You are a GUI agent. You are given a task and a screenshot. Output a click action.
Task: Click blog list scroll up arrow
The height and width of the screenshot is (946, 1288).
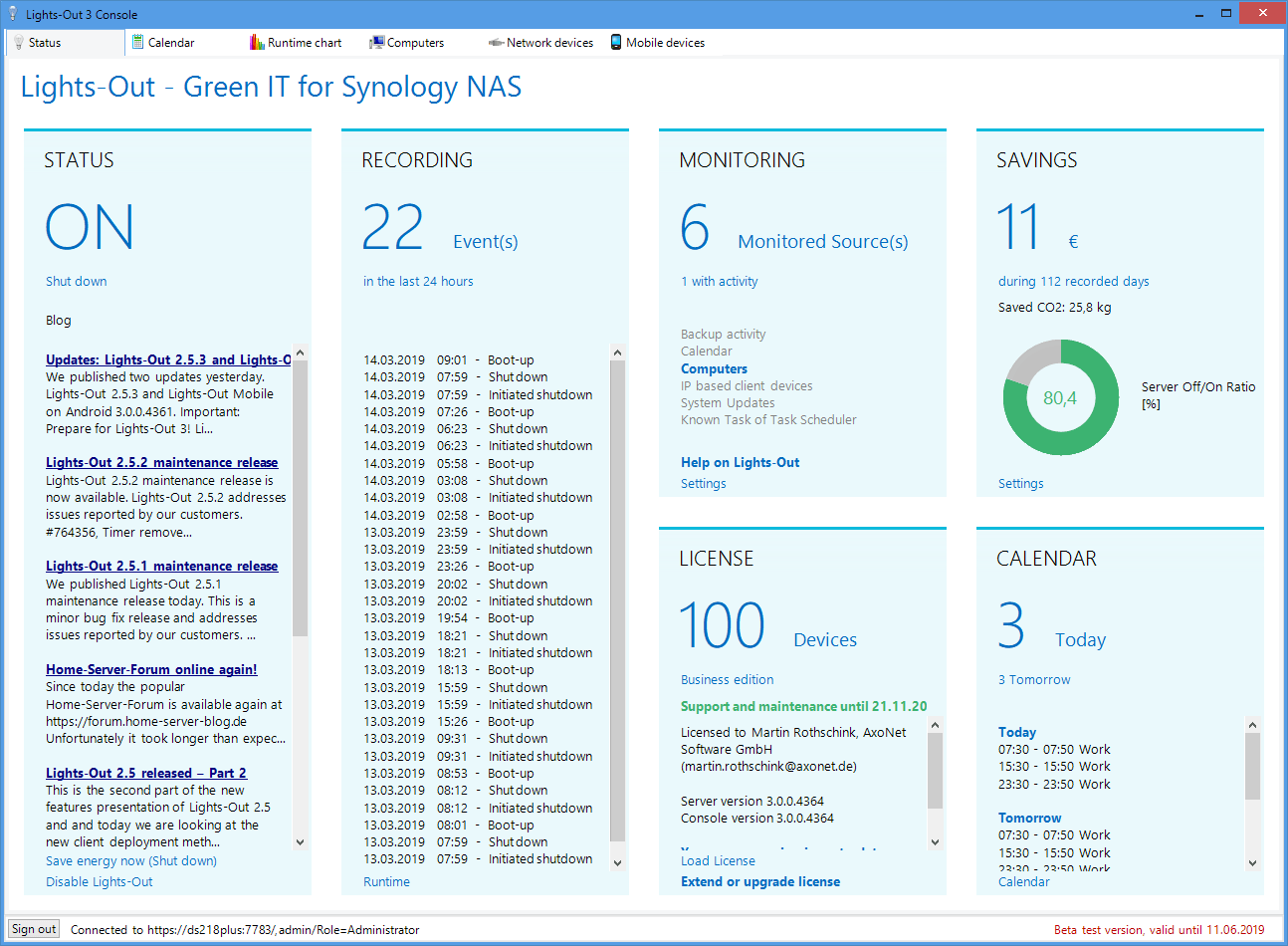coord(300,354)
